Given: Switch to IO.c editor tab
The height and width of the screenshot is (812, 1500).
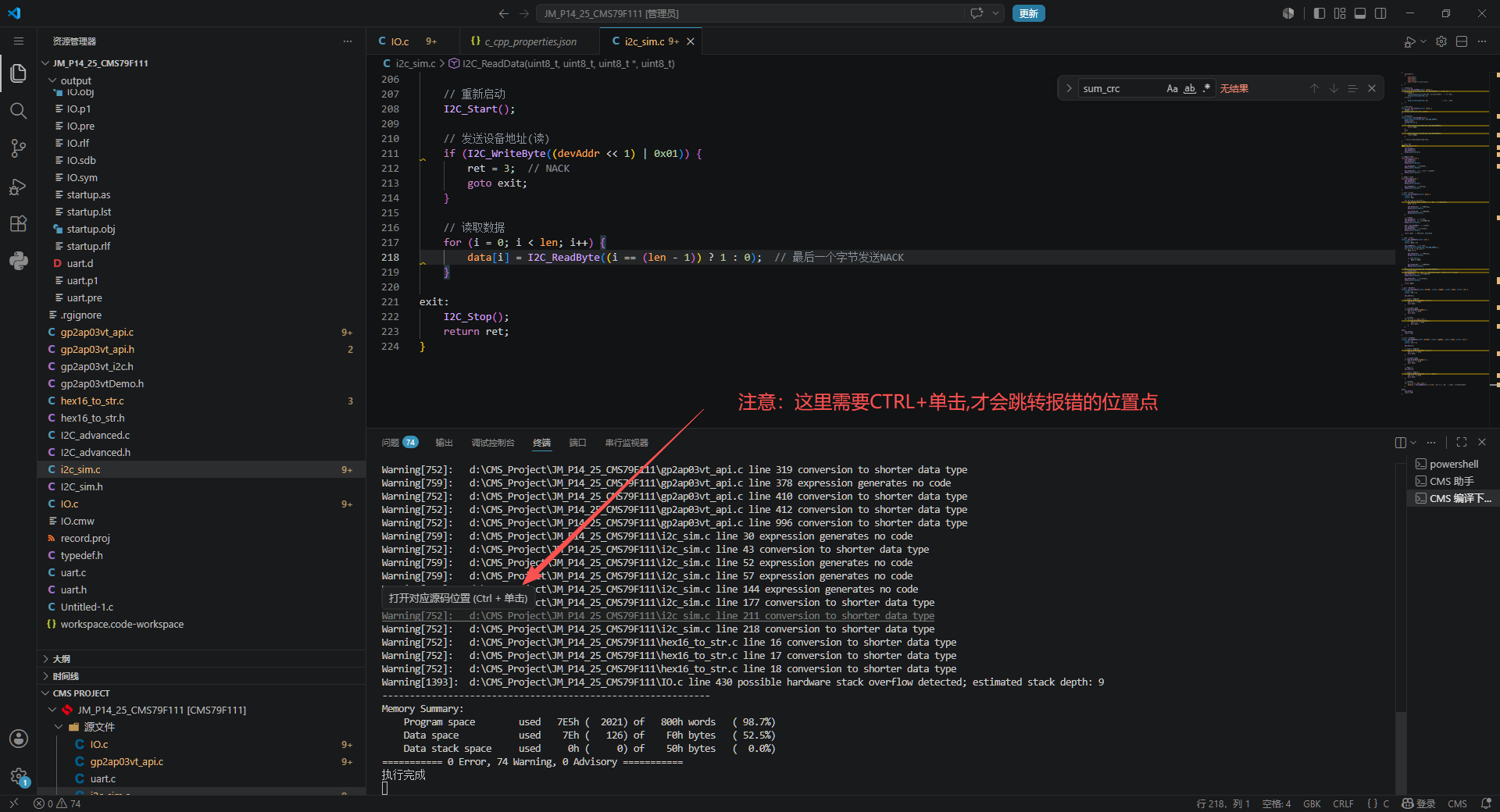Looking at the screenshot, I should pyautogui.click(x=399, y=41).
